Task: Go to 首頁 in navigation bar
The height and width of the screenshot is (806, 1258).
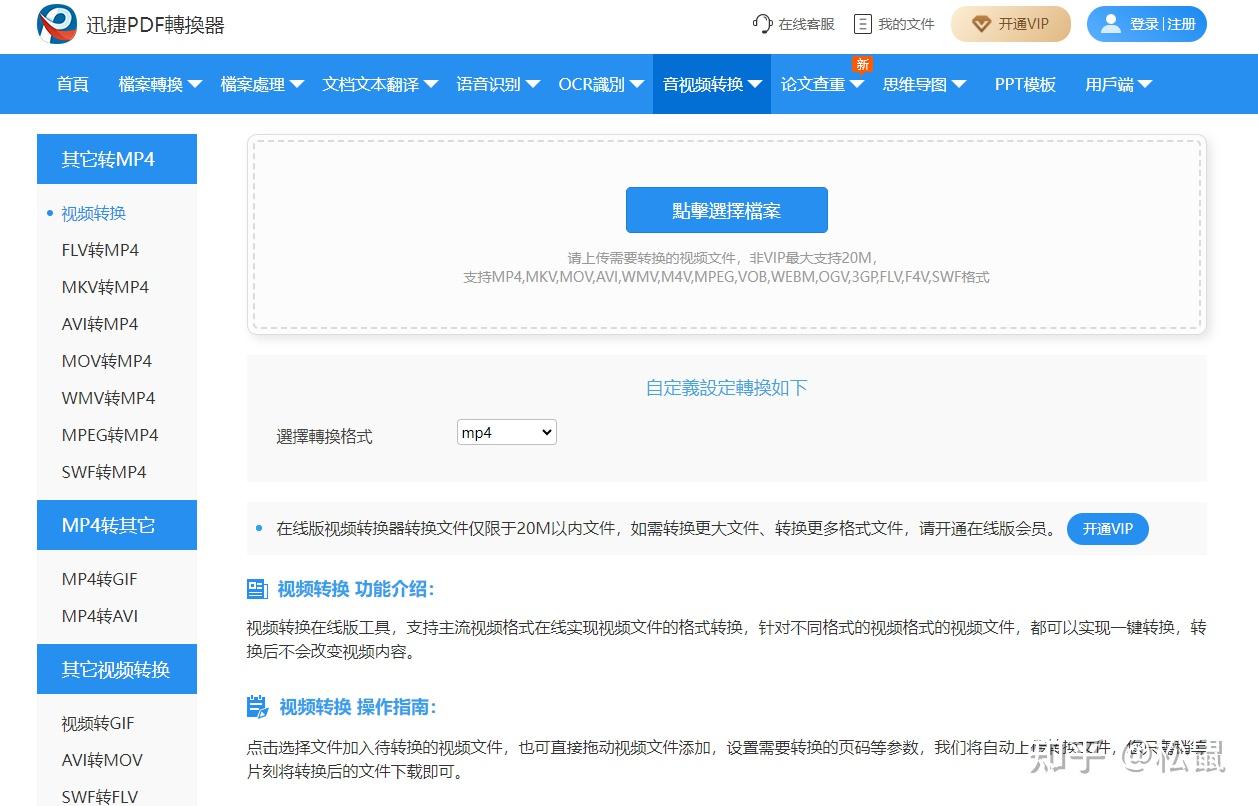Action: [73, 84]
